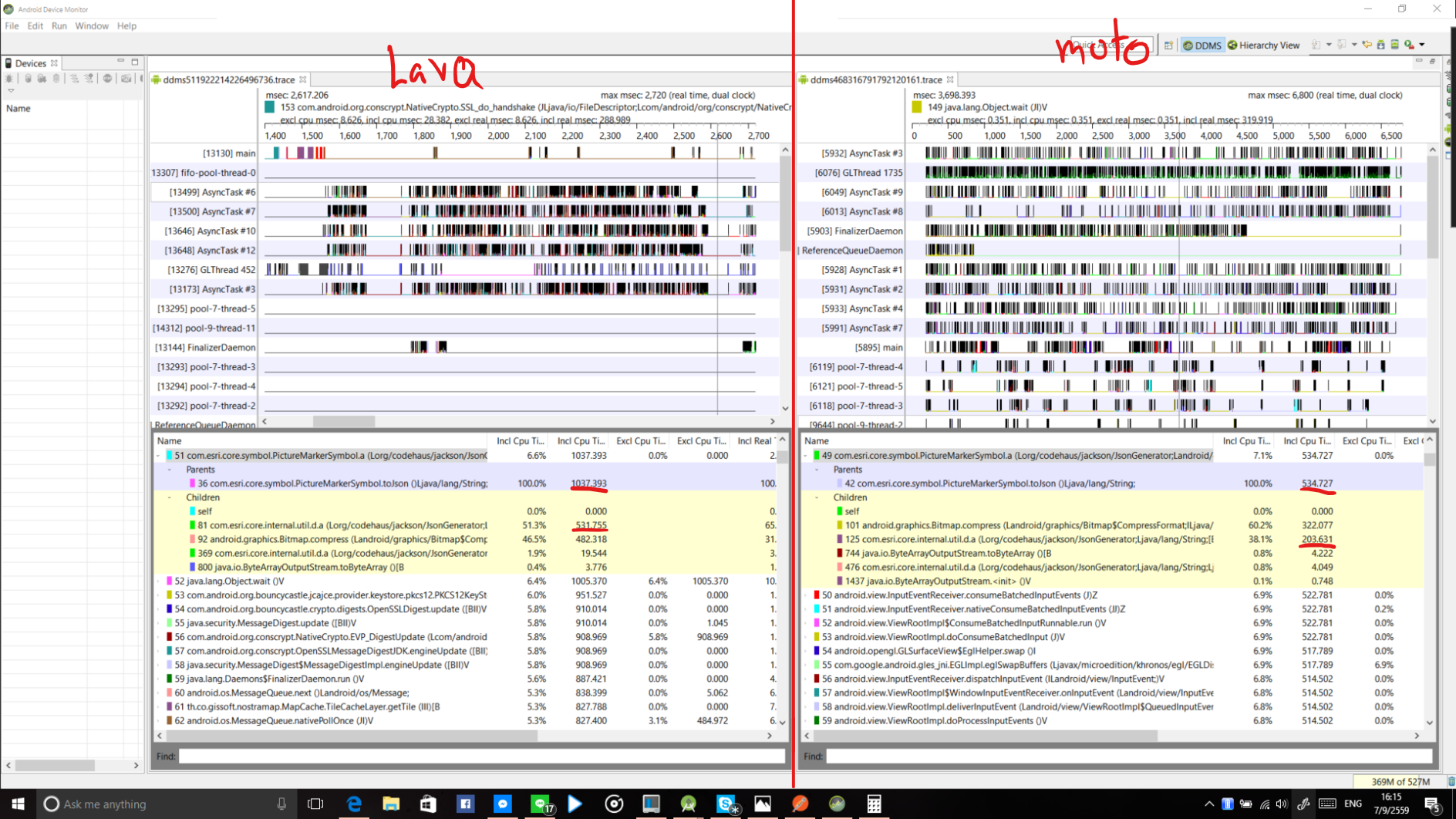Viewport: 1456px width, 819px height.
Task: Click the right trace Find input field
Action: (x=1129, y=757)
